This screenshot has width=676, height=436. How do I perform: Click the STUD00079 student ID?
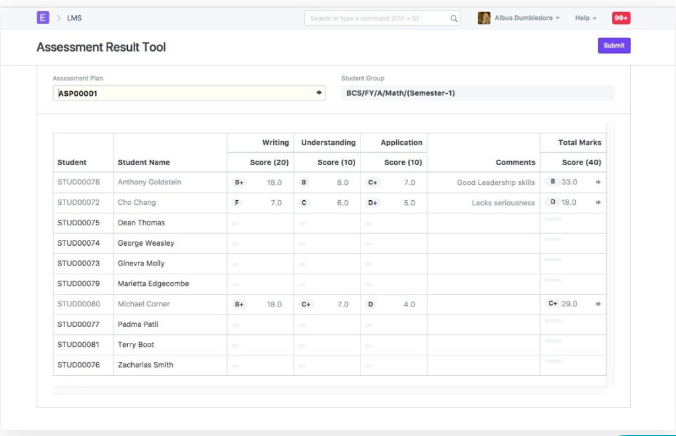coord(78,283)
